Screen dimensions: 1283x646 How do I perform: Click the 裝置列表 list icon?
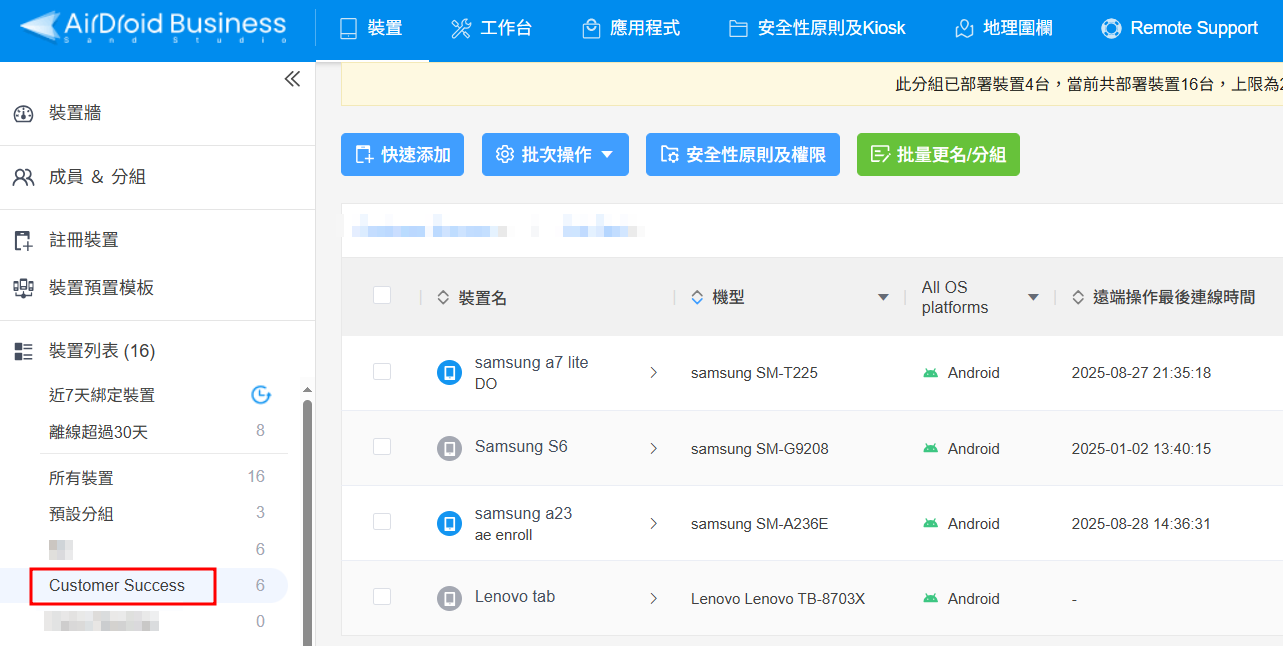click(x=23, y=351)
